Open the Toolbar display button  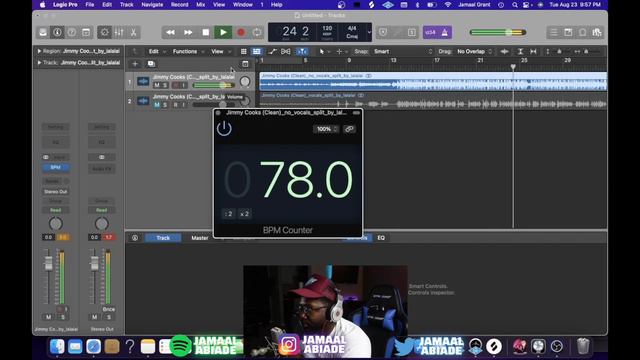click(86, 32)
